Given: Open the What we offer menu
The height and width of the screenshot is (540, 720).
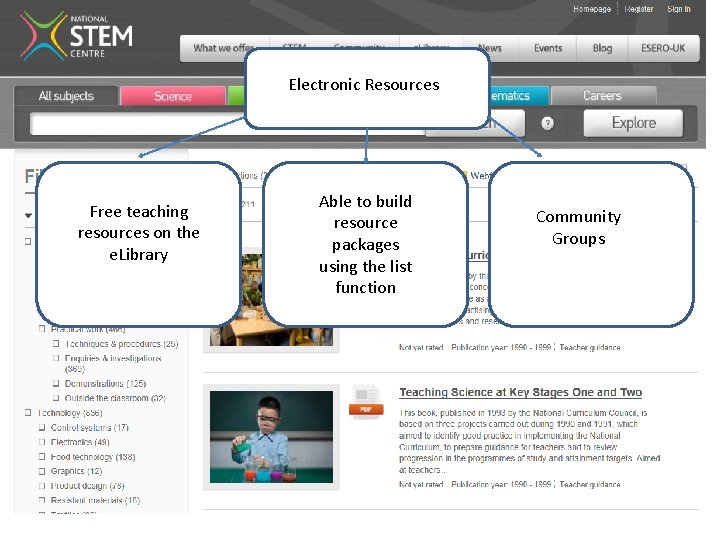Looking at the screenshot, I should [224, 48].
